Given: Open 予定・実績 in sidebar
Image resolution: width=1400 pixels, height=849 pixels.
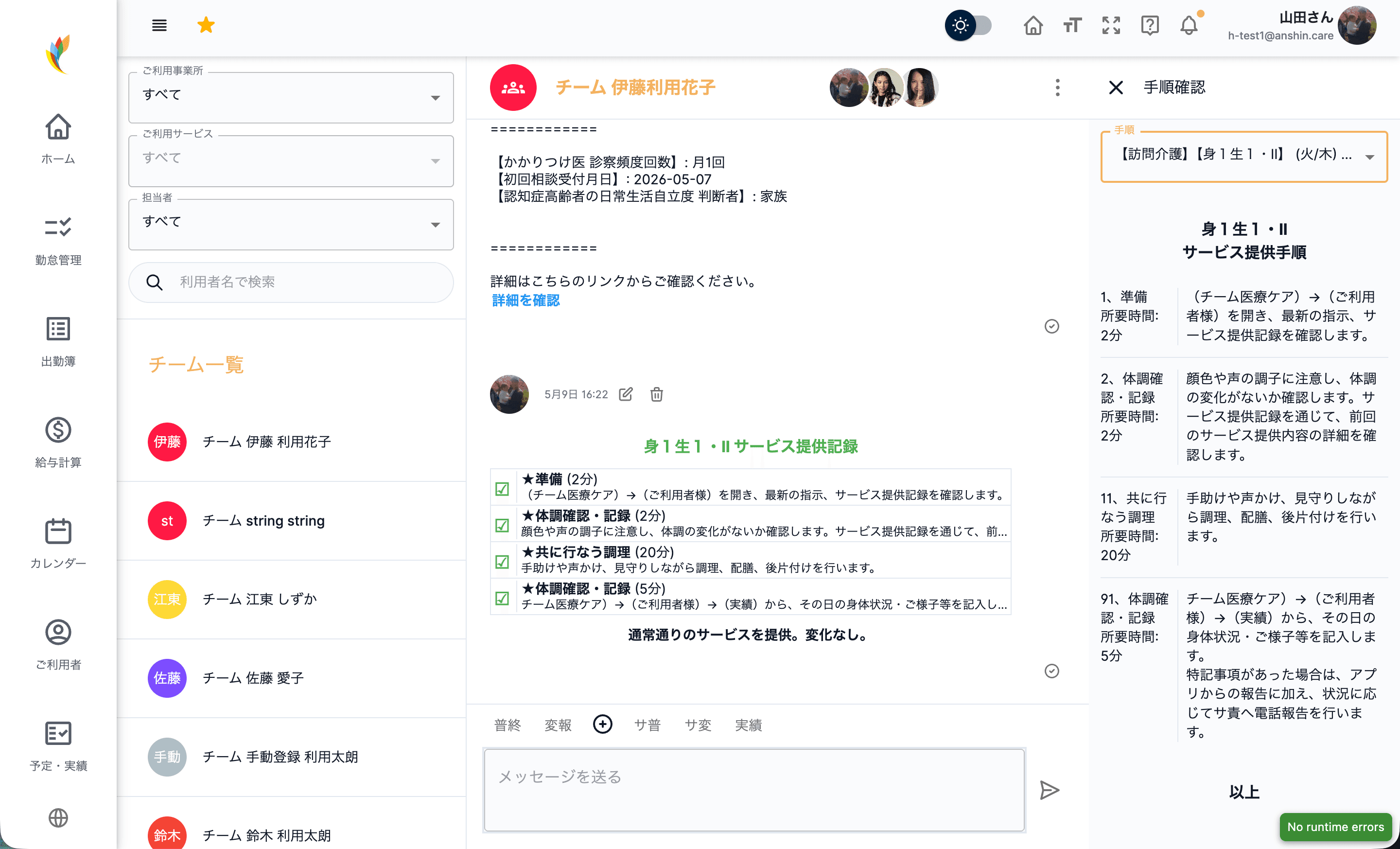Looking at the screenshot, I should pos(58,745).
